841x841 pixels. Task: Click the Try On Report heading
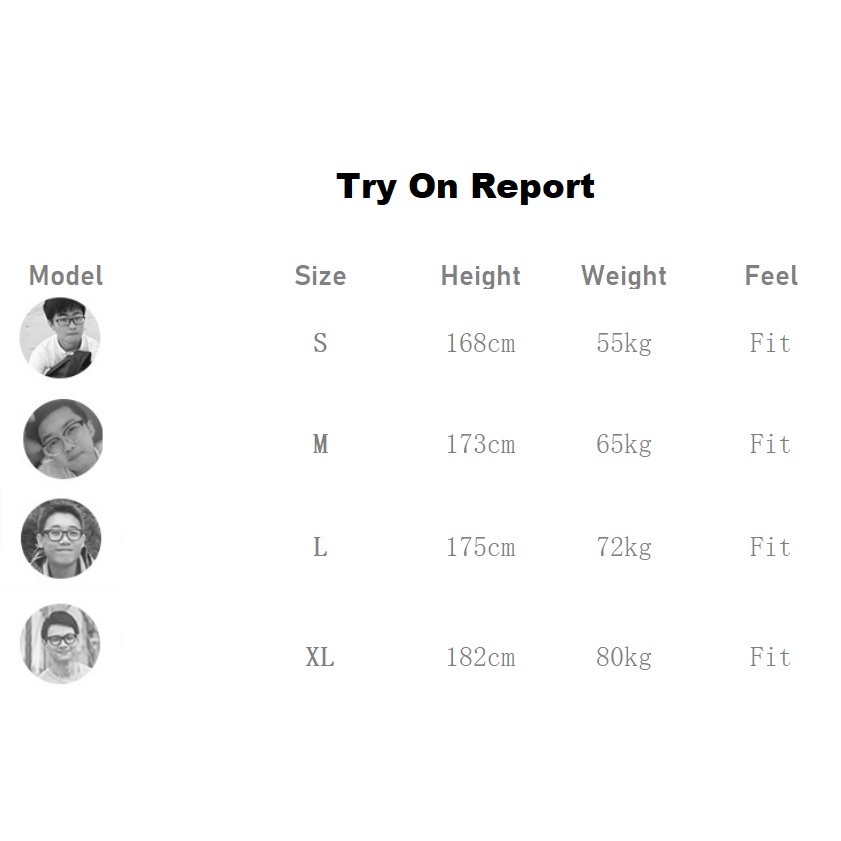[x=465, y=186]
